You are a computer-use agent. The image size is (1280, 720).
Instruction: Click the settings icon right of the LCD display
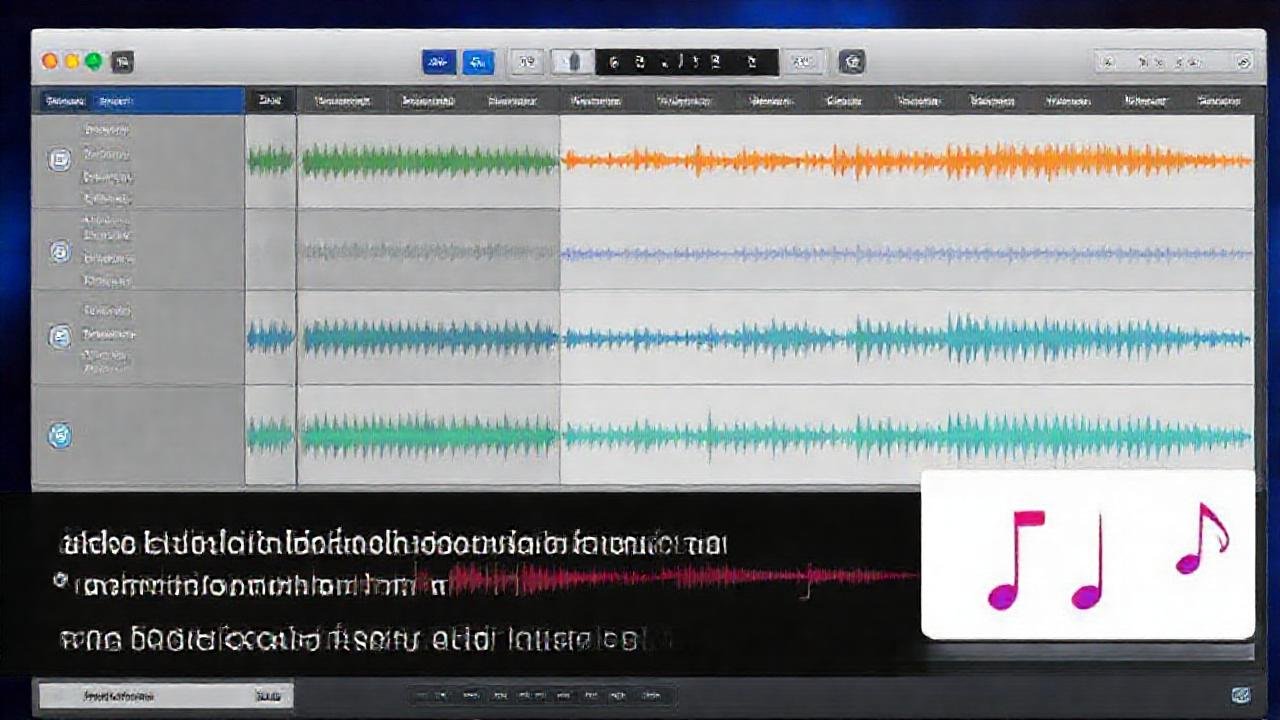852,62
